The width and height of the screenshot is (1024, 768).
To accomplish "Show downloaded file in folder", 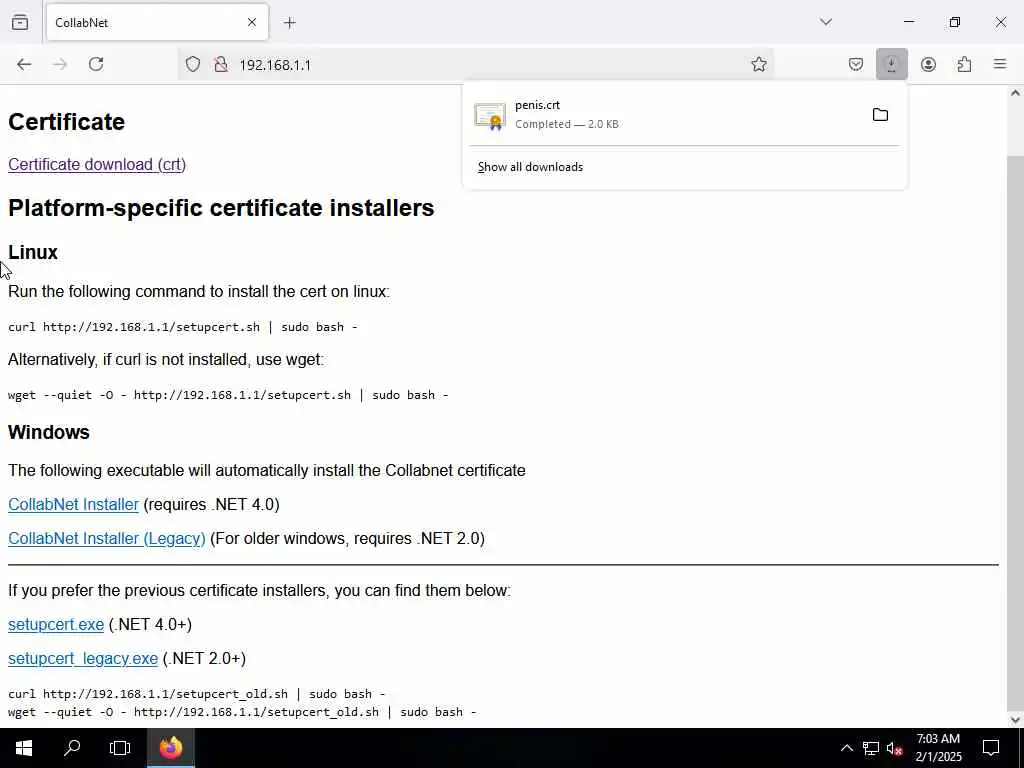I will 880,115.
